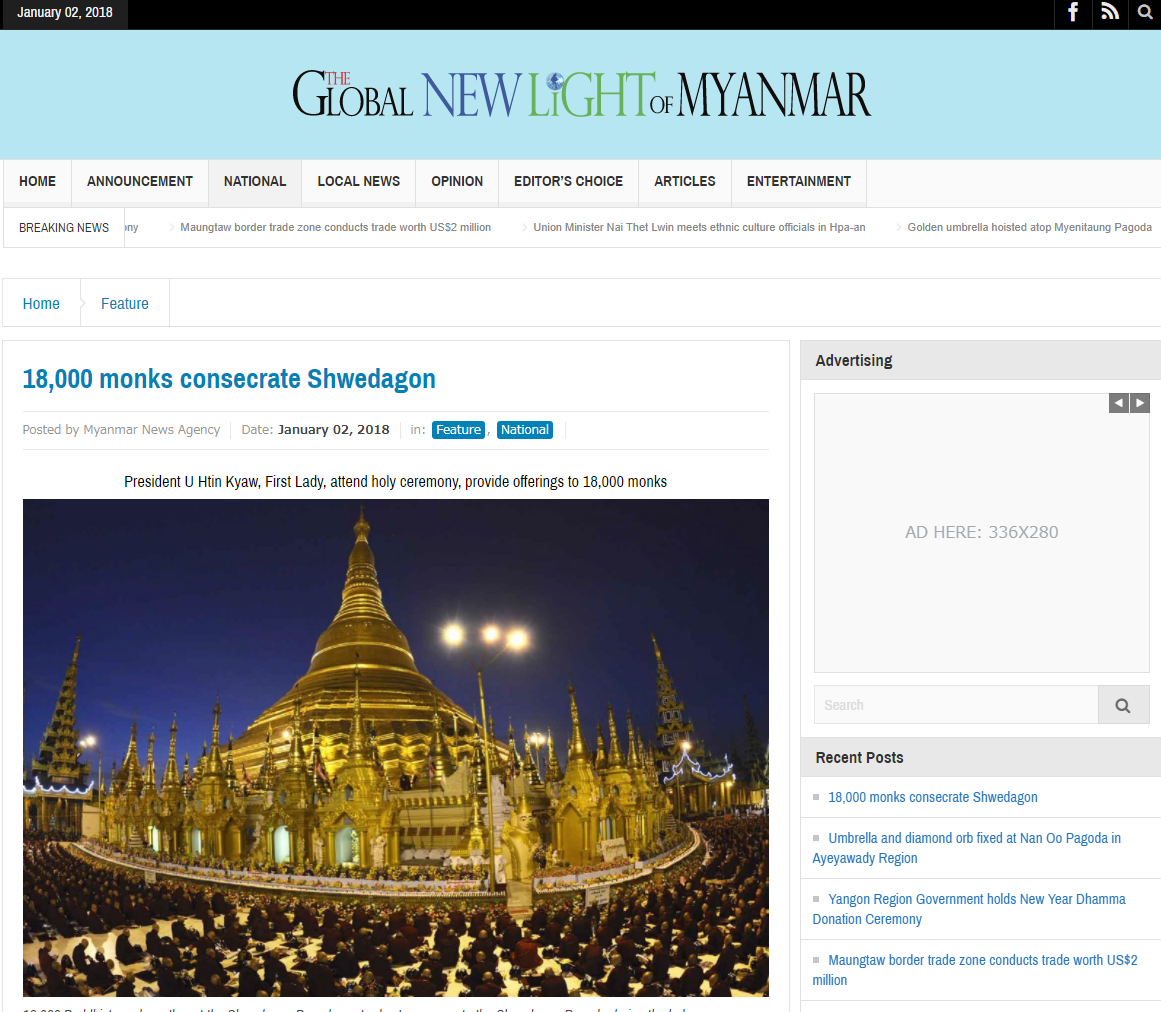Submit sidebar search with magnifier button

1123,705
